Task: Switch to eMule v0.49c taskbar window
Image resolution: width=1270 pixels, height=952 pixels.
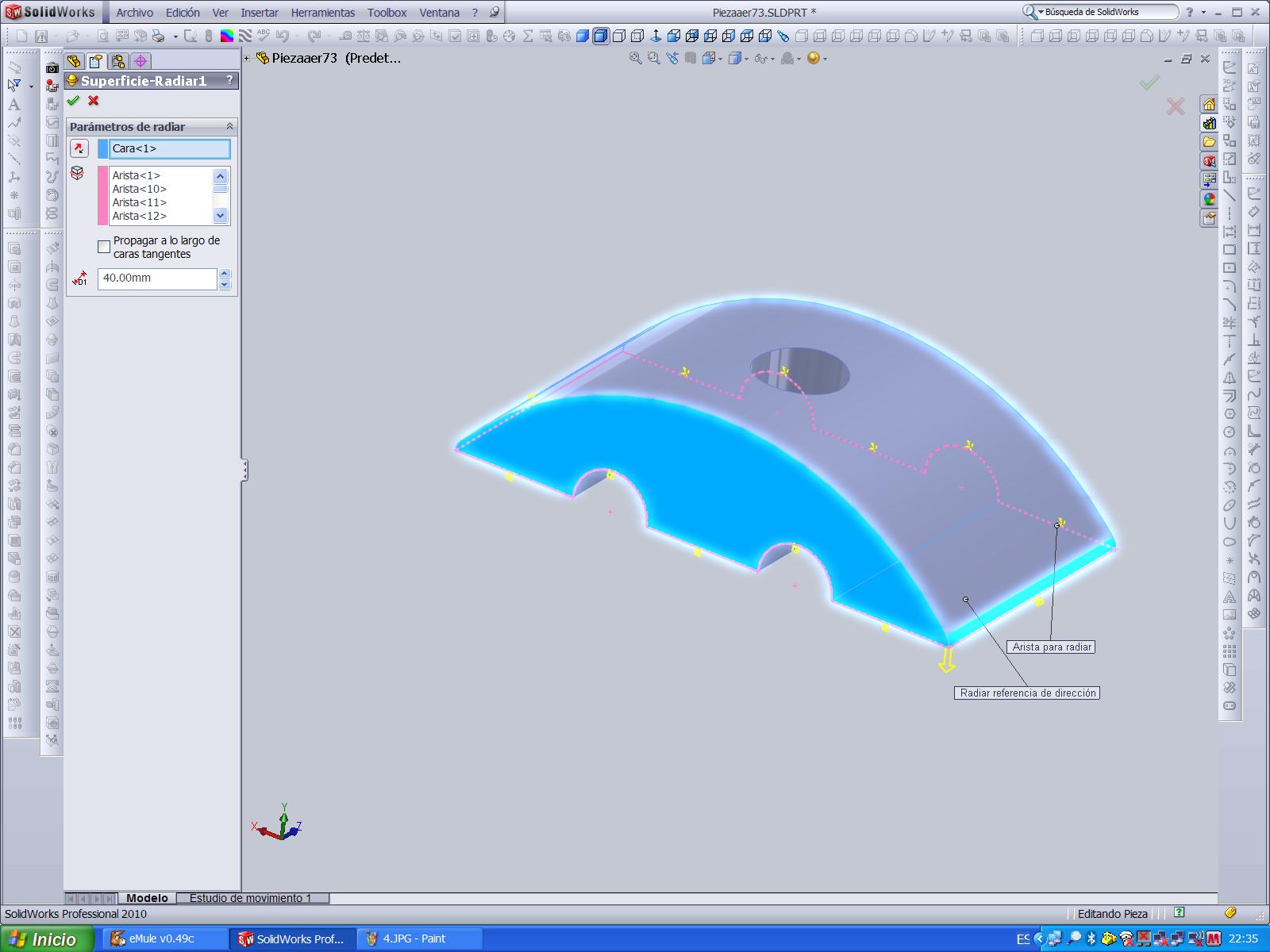Action: (x=165, y=939)
